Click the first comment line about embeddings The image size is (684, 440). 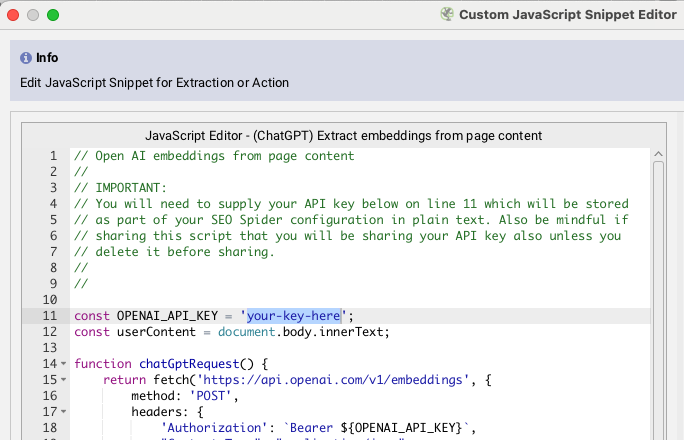click(213, 156)
